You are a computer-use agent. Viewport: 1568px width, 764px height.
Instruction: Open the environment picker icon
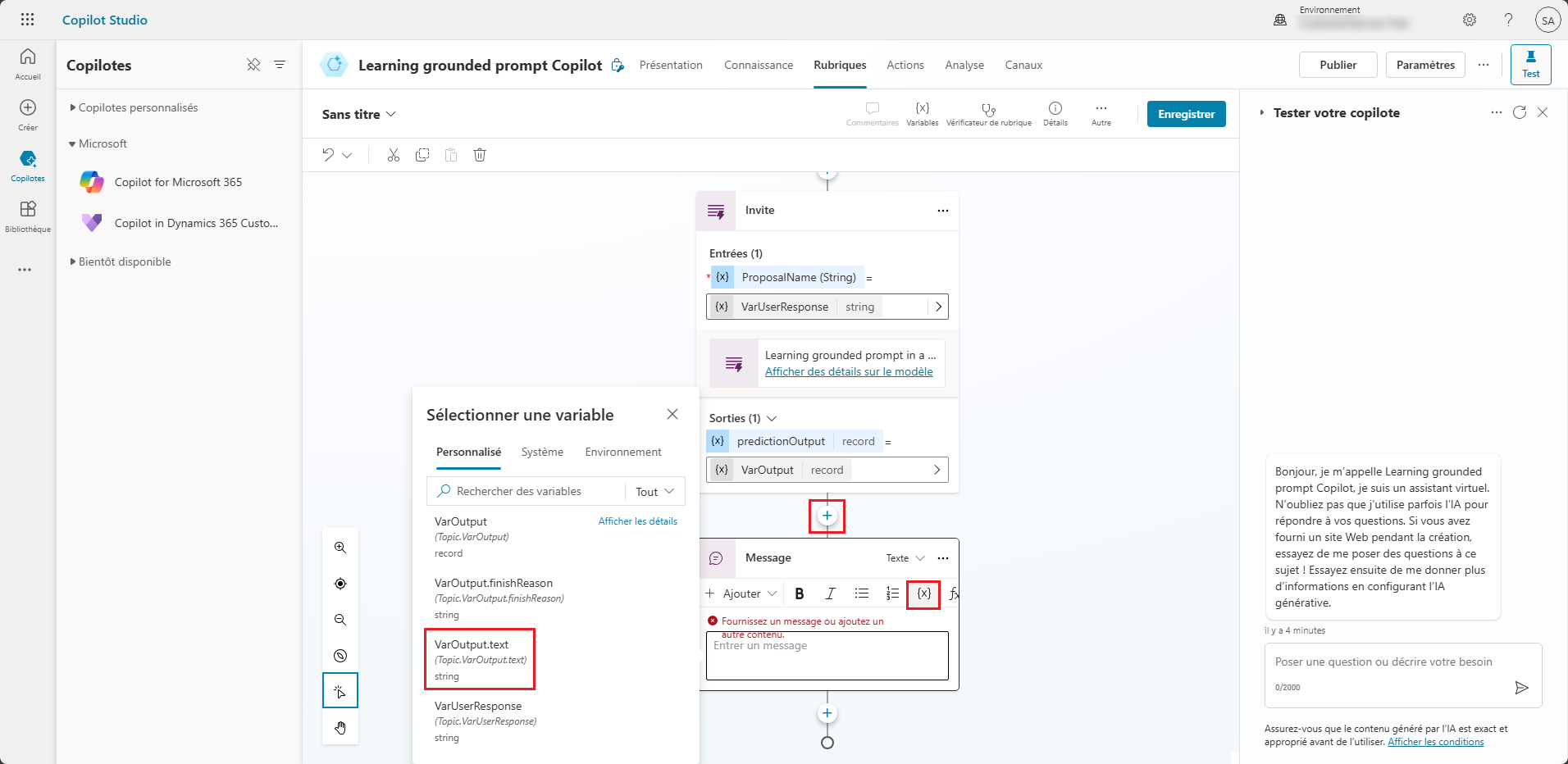pos(1280,20)
